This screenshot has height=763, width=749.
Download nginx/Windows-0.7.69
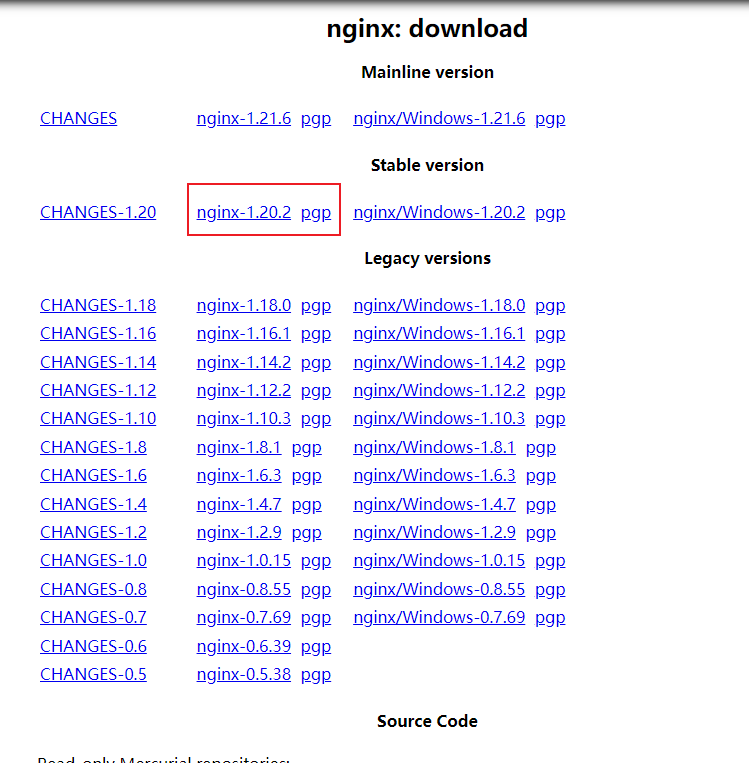[x=439, y=618]
